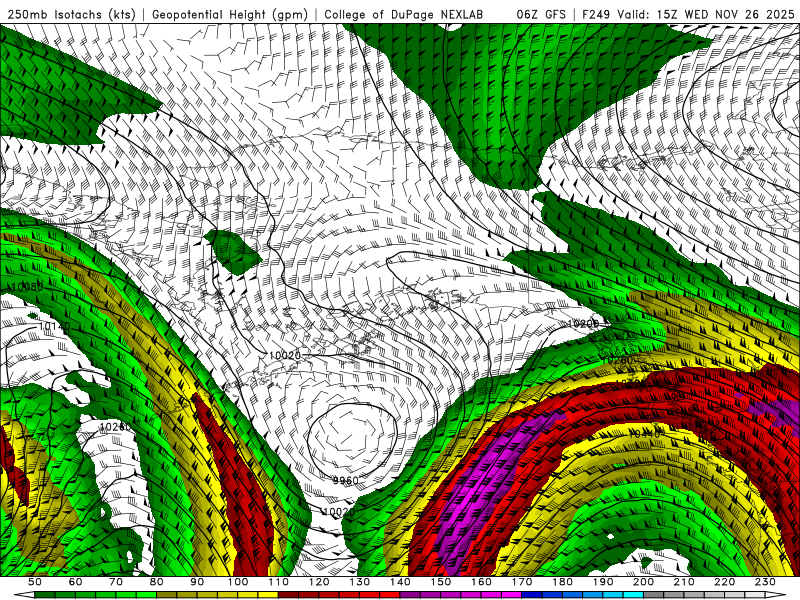This screenshot has width=800, height=600.
Task: Click the 50 kt value on color scale
Action: tap(35, 582)
